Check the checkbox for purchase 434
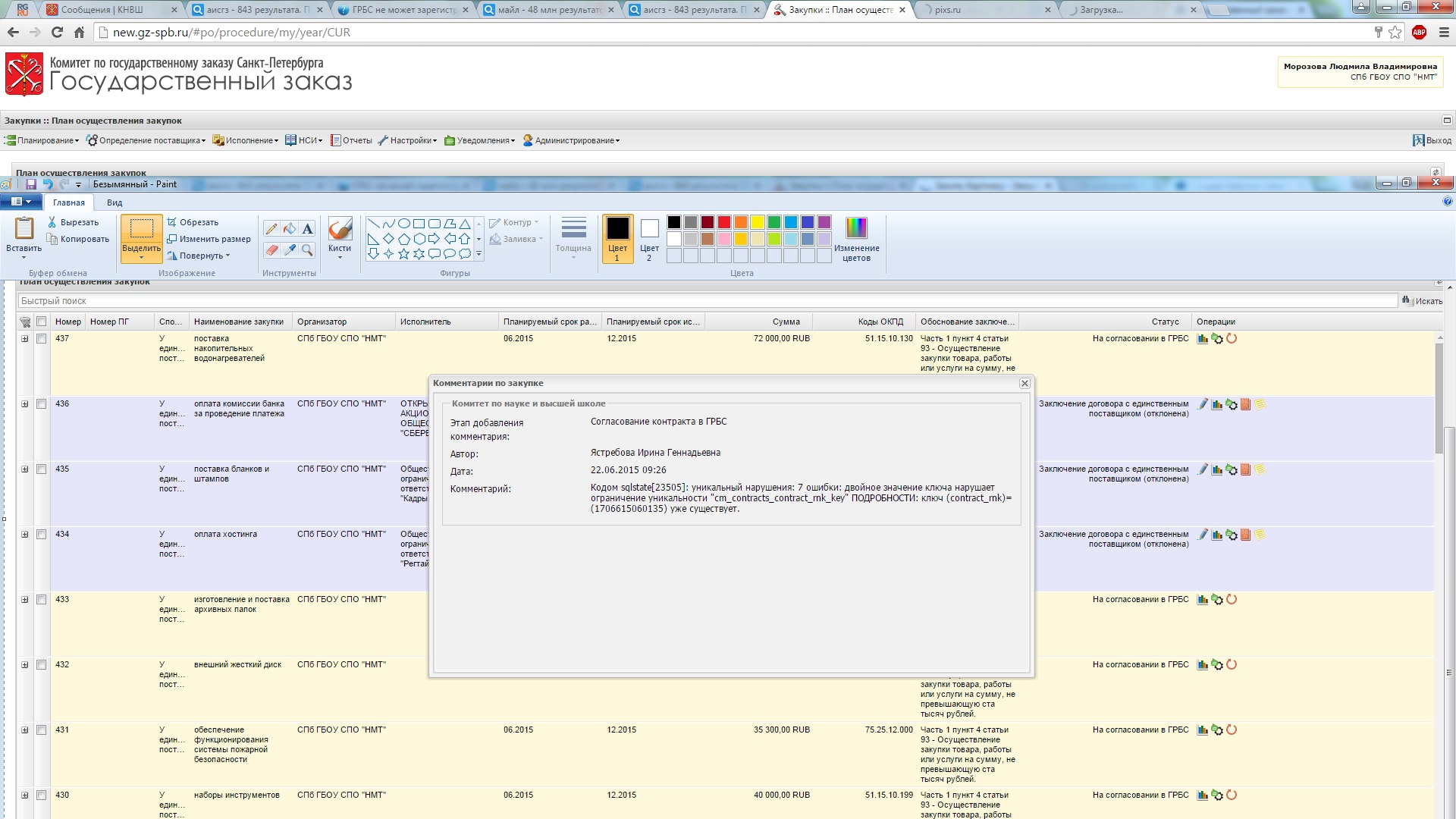Viewport: 1456px width, 819px height. pos(42,535)
